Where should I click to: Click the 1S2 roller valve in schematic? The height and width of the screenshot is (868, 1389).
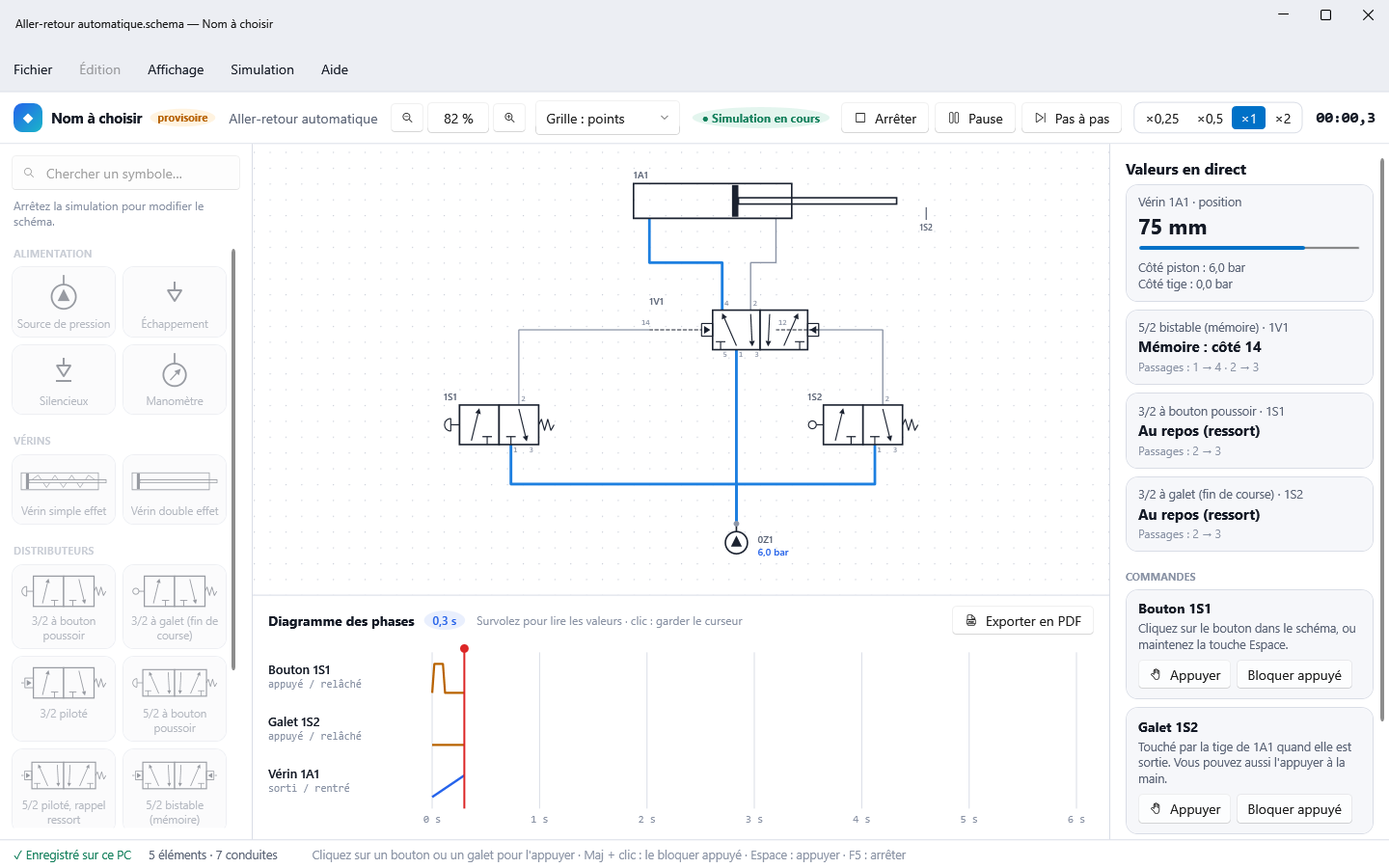tap(863, 424)
